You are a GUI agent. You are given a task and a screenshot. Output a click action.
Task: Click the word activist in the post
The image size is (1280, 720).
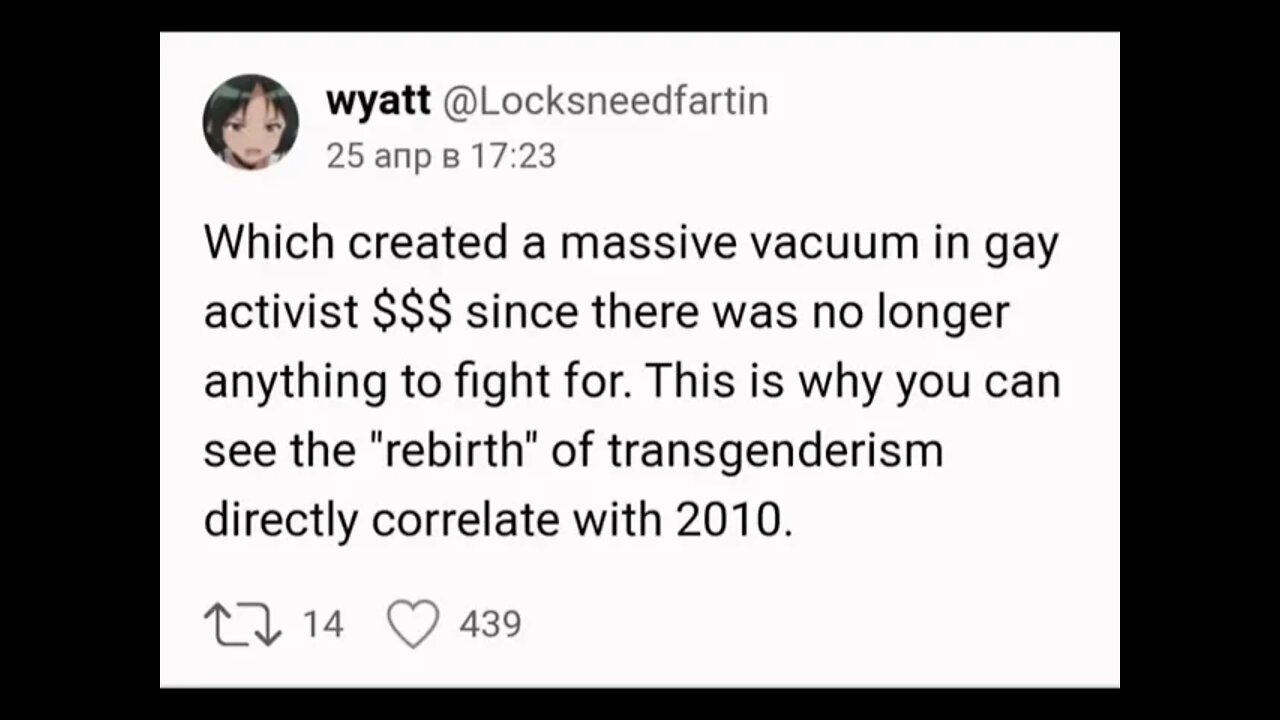point(282,313)
